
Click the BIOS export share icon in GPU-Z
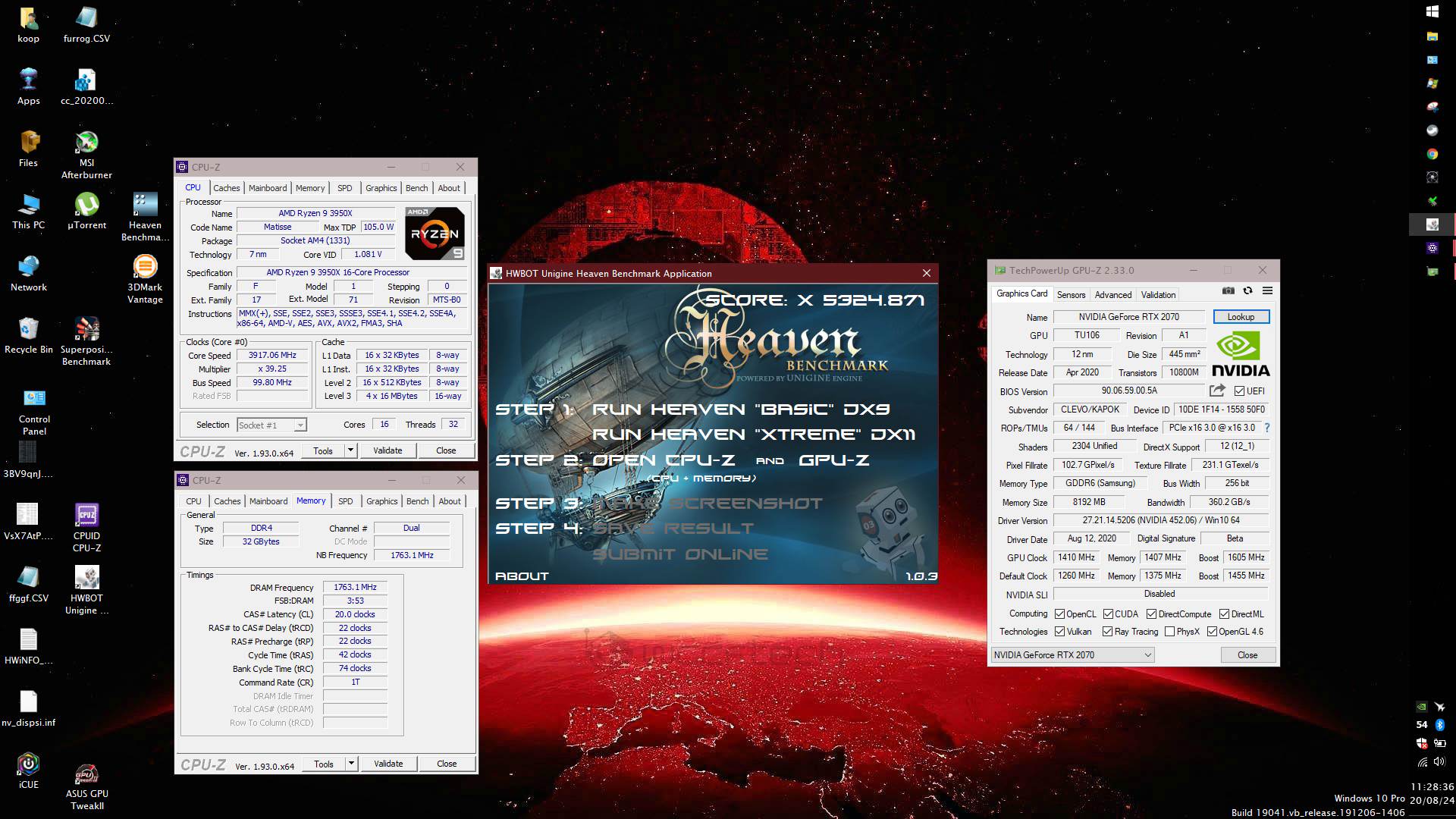[x=1217, y=391]
